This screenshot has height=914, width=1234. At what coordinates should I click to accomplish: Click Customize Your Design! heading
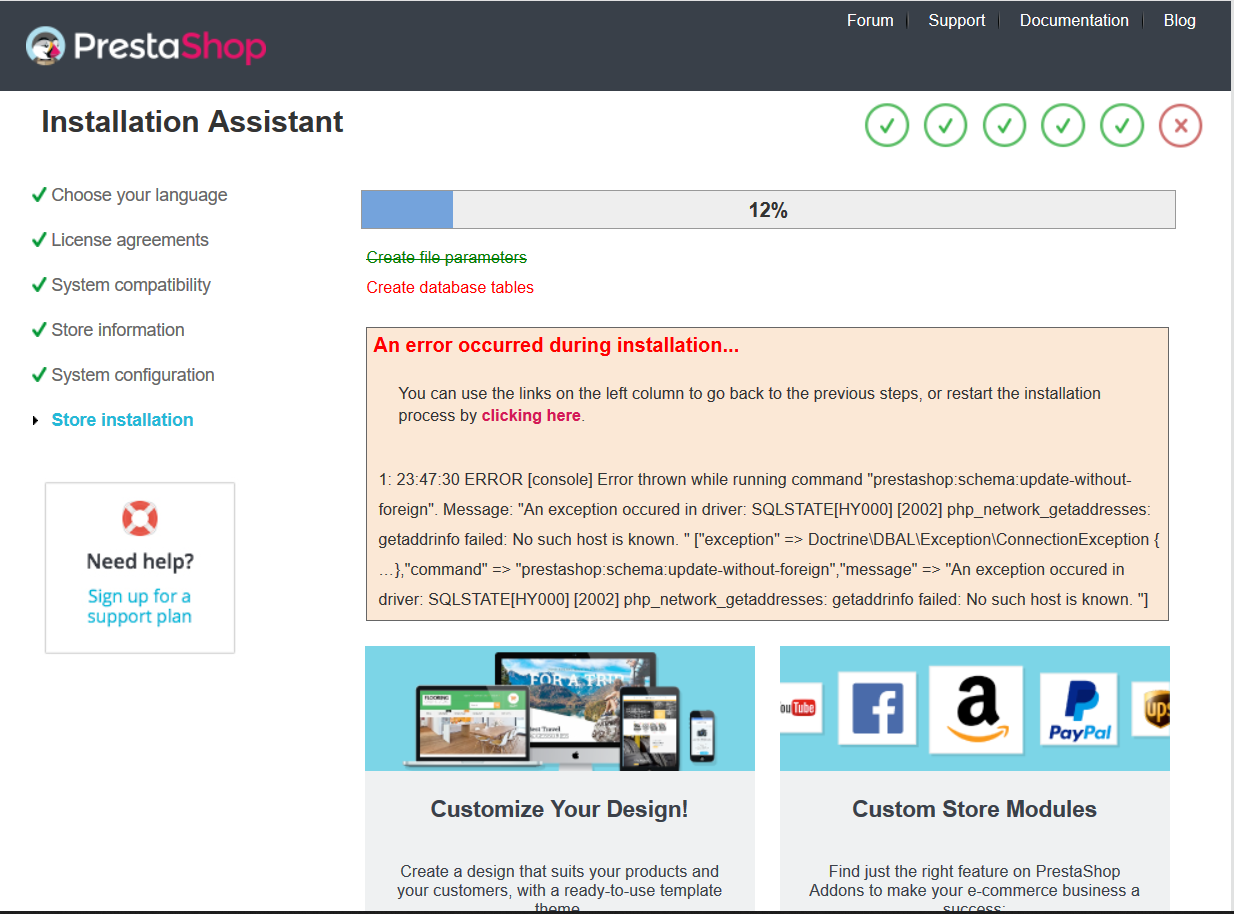point(560,809)
